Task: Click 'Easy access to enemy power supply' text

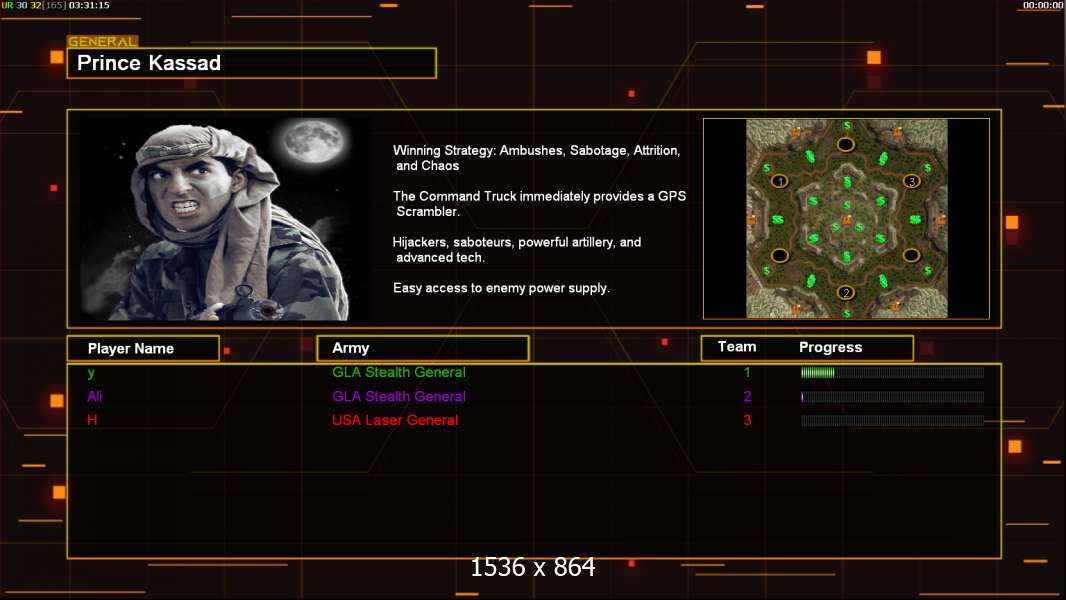Action: pos(501,288)
